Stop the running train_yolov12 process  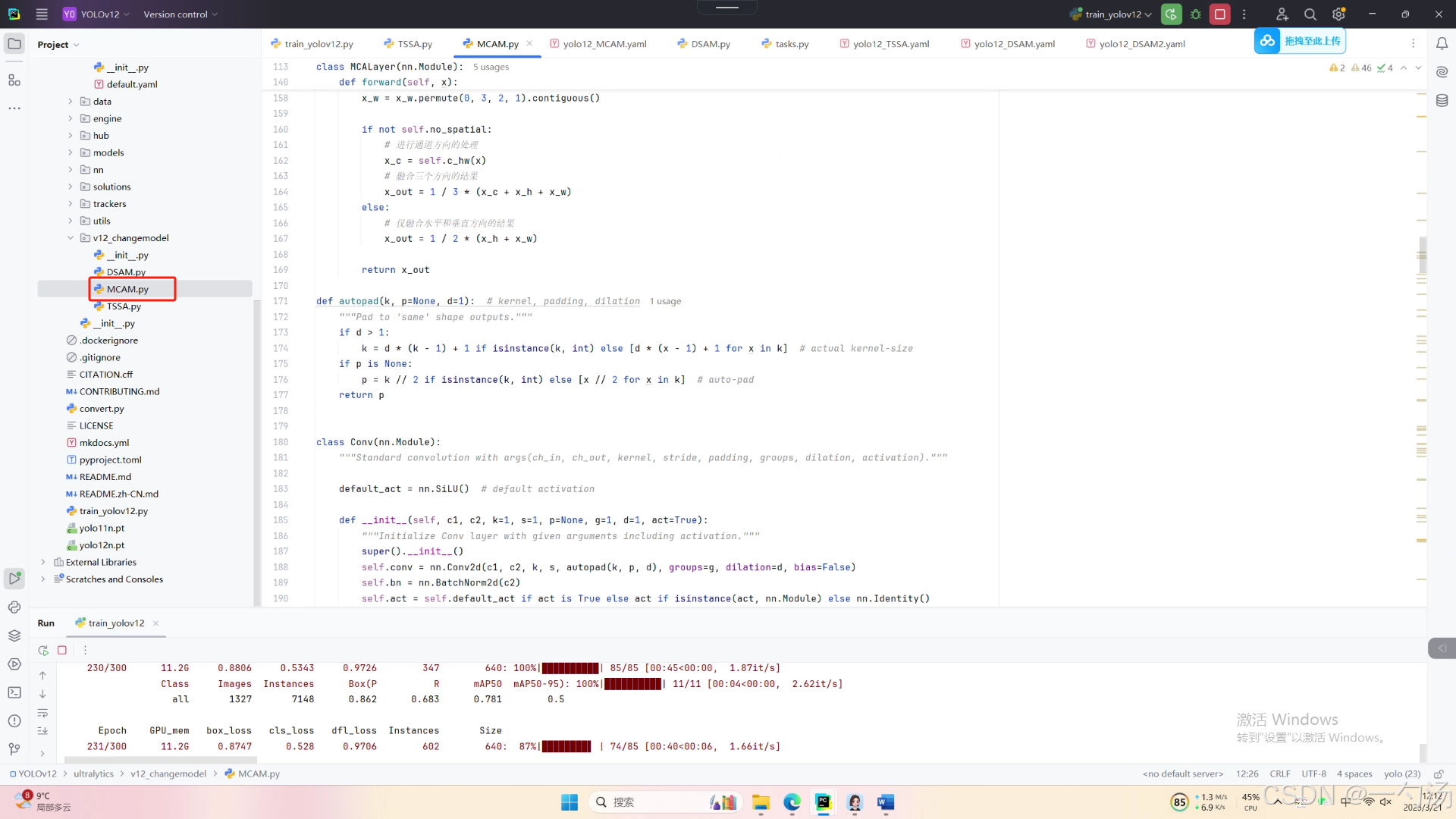point(1219,14)
